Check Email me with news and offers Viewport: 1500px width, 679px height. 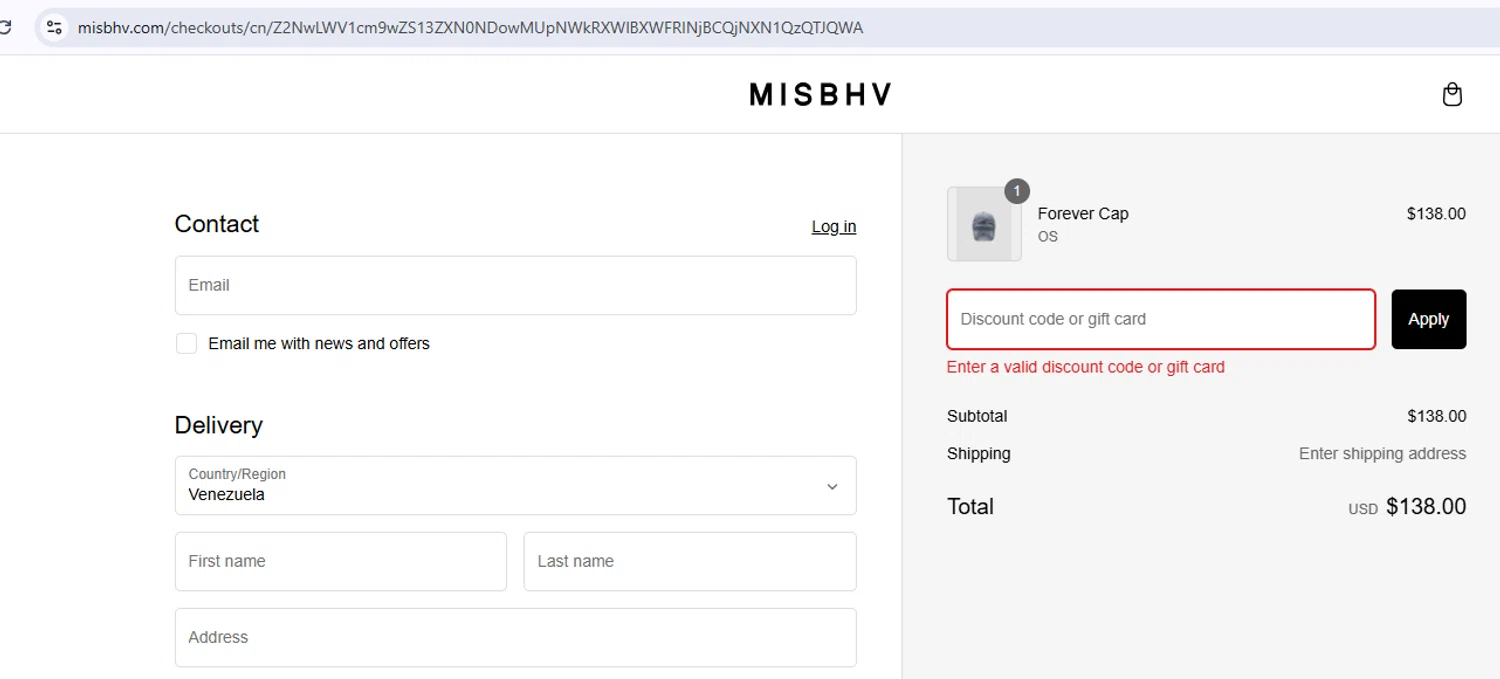pyautogui.click(x=186, y=343)
